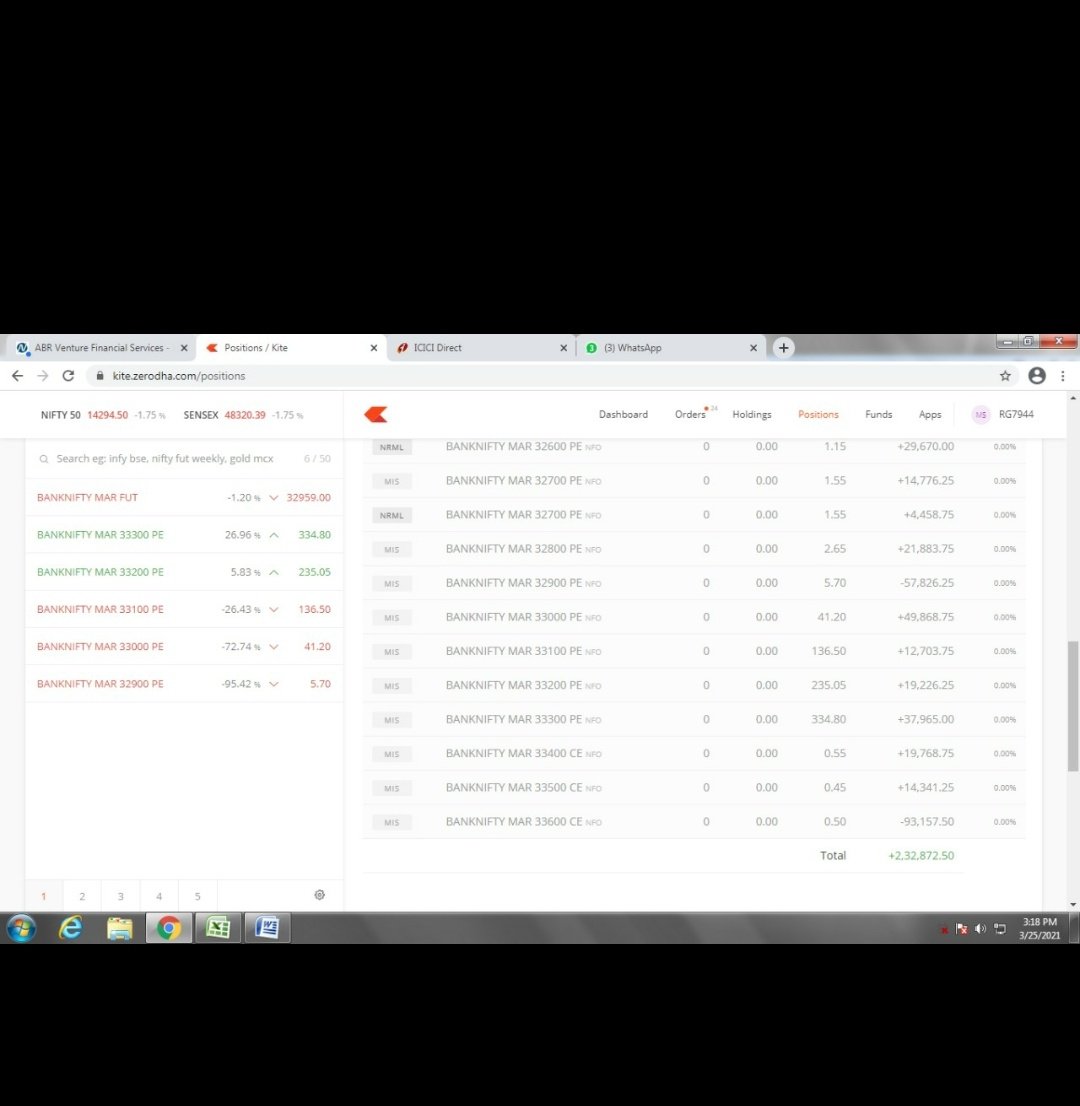
Task: Click down chevron on BANKNIFTY MAR 32900 PE watchlist row
Action: point(274,684)
